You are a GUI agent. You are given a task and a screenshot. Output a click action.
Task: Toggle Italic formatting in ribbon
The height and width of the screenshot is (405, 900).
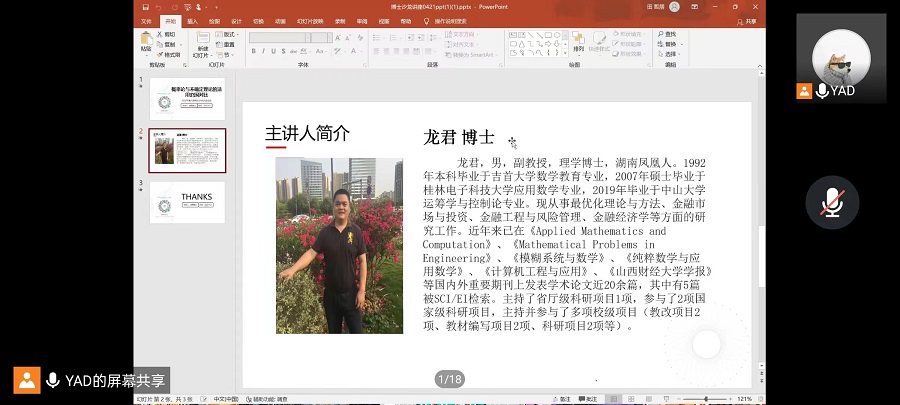[x=264, y=52]
